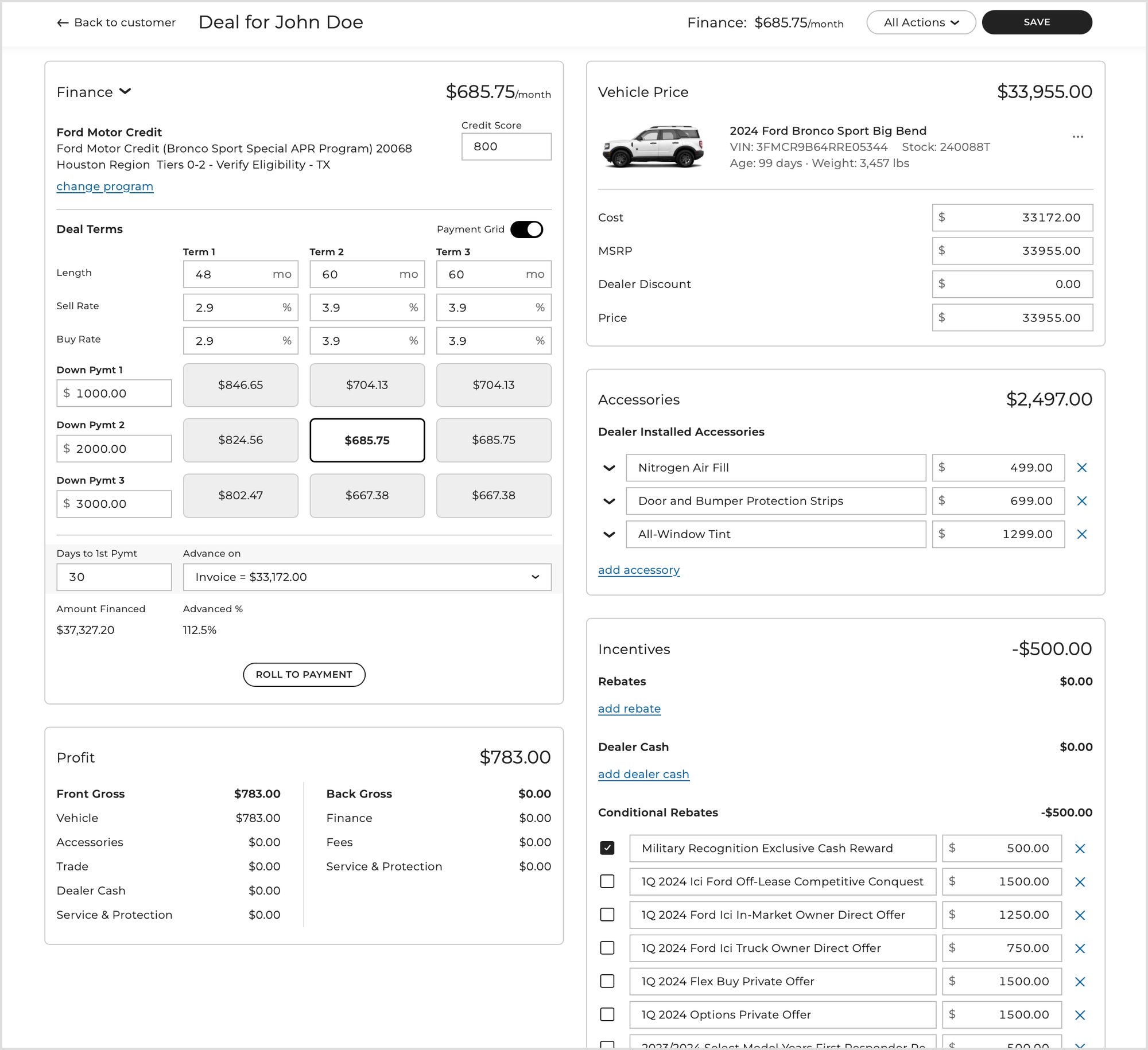
Task: Click the change program link
Action: click(104, 186)
